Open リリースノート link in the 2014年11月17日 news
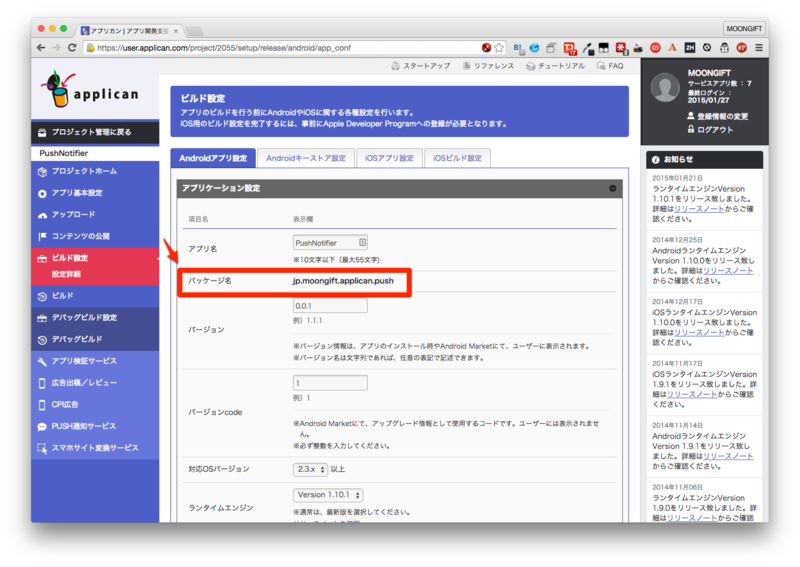Image resolution: width=800 pixels, height=567 pixels. tap(692, 395)
